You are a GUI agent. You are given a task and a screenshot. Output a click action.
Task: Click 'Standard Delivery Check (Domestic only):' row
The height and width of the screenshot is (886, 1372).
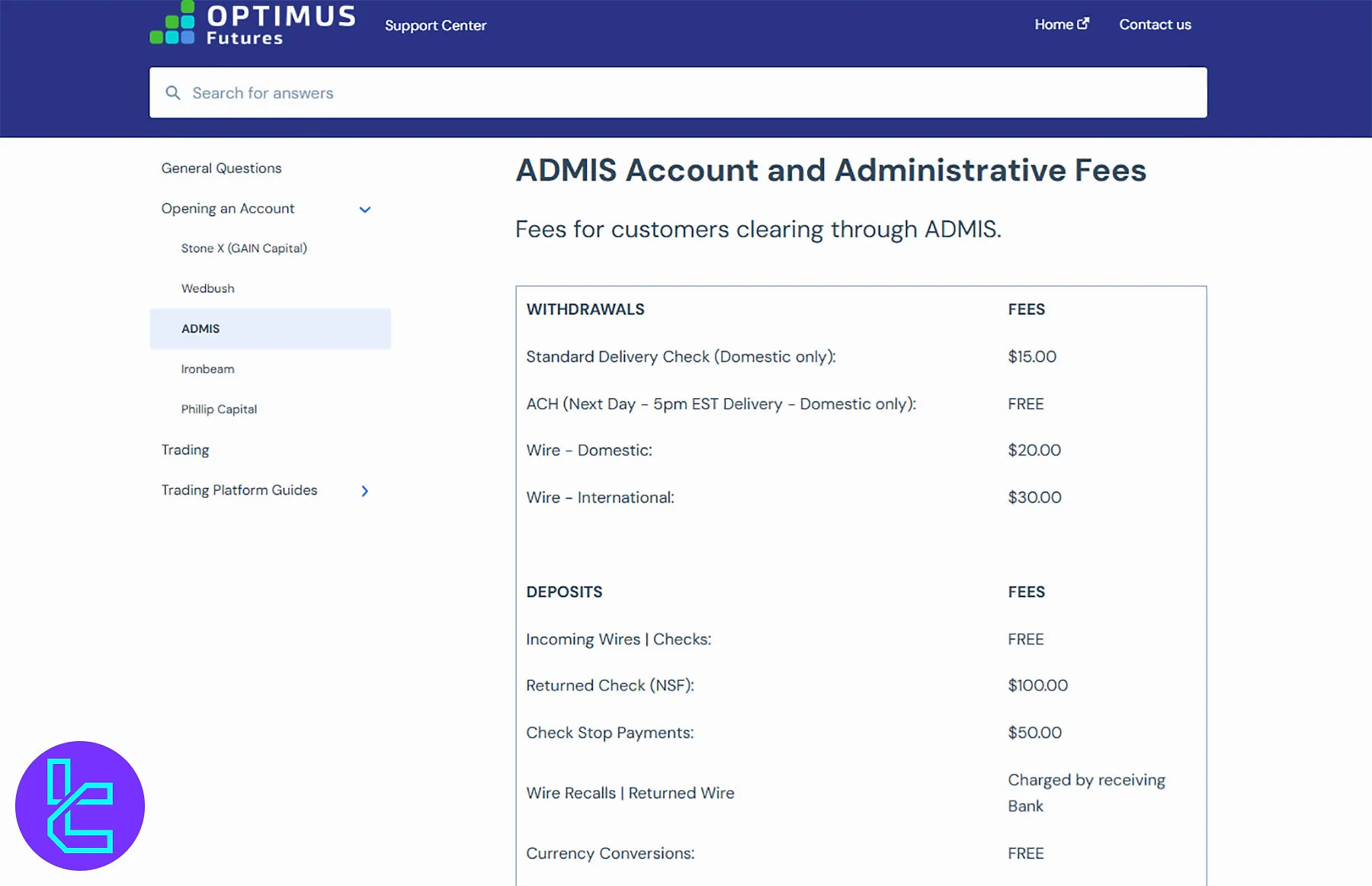click(x=681, y=357)
